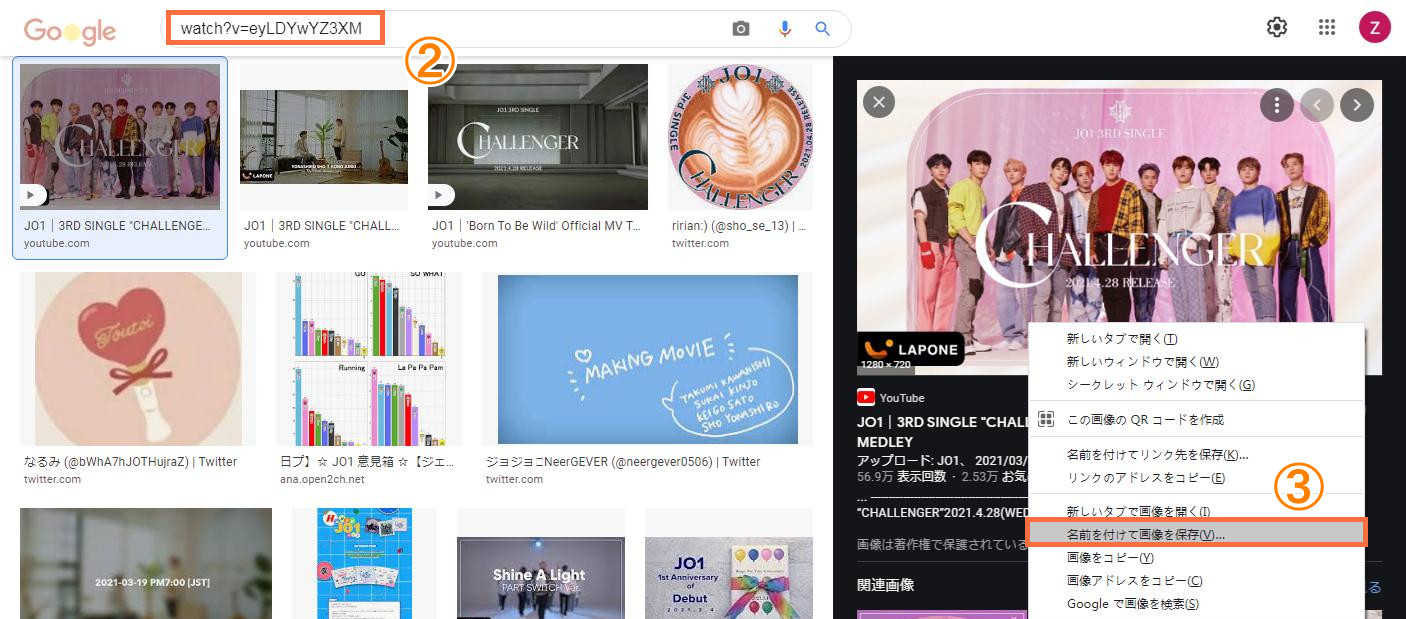Image resolution: width=1406 pixels, height=619 pixels.
Task: Open the Born To Be Wild thumbnail
Action: [538, 137]
